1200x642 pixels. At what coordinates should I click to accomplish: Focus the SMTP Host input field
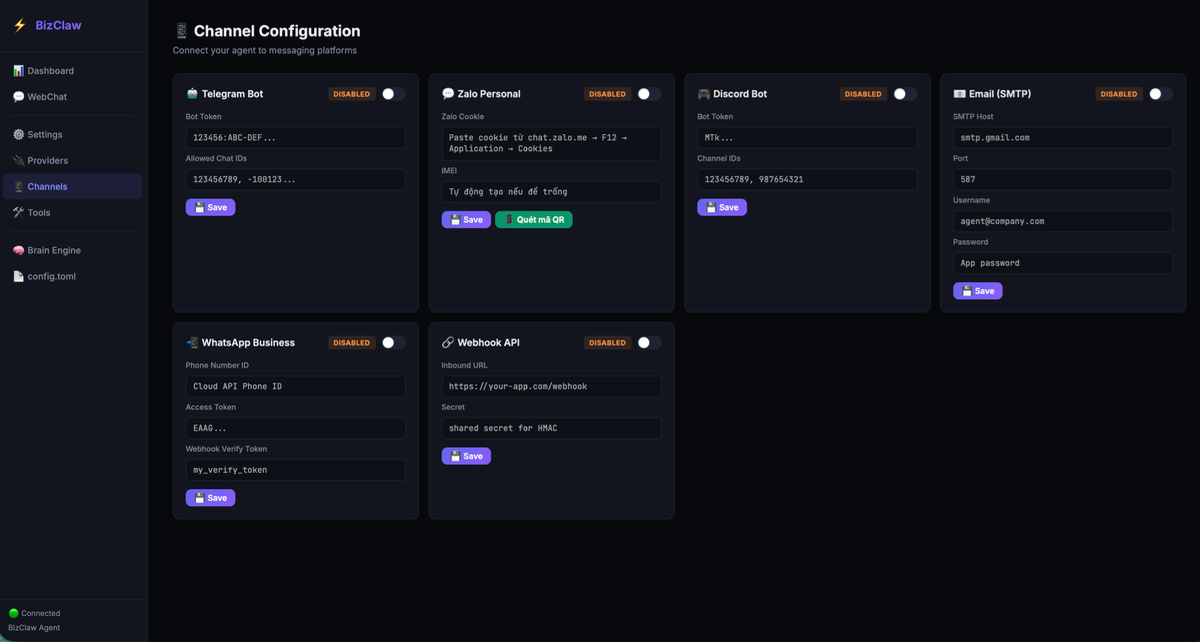(1062, 137)
